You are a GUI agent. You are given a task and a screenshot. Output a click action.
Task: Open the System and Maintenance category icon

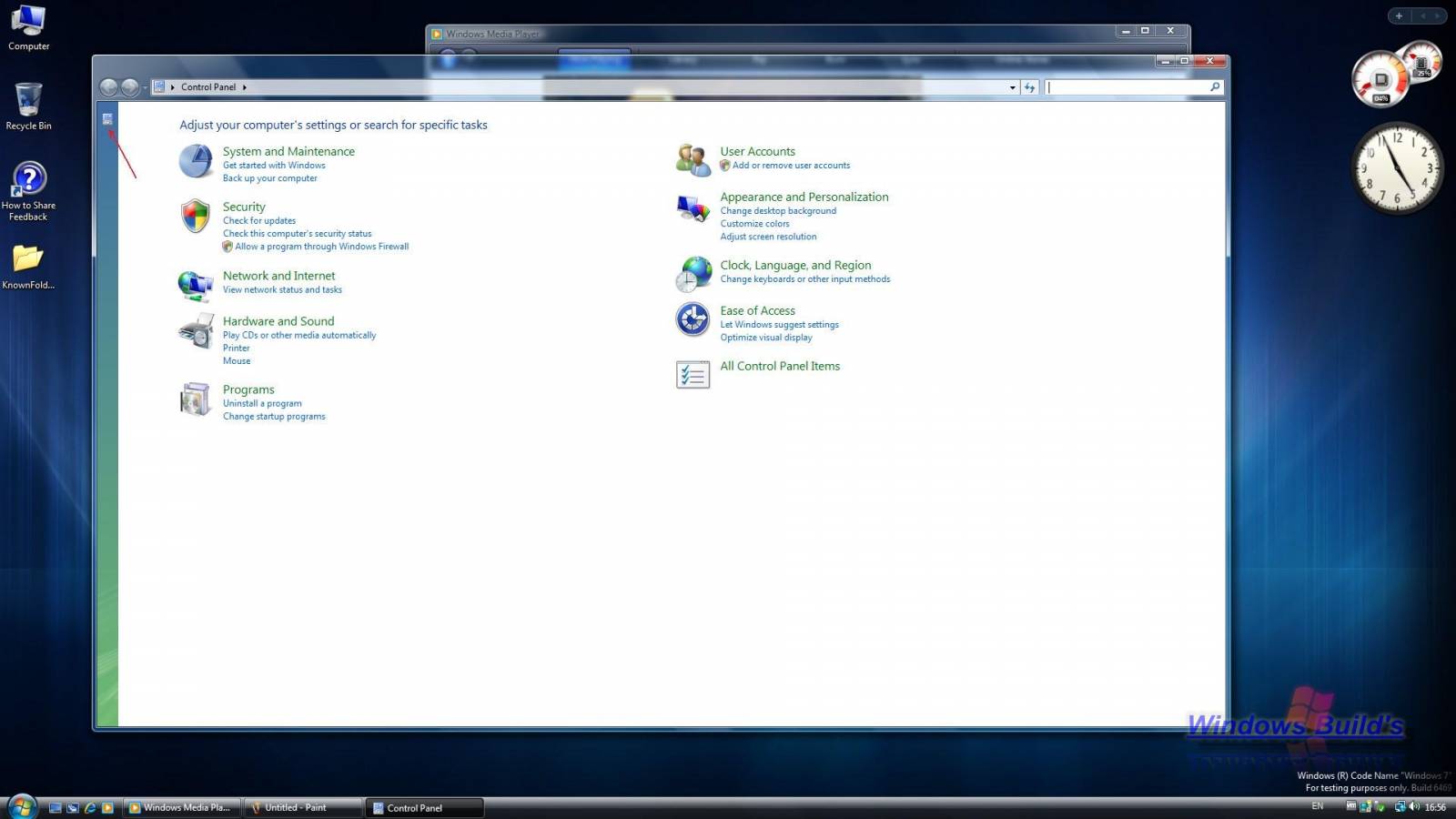click(196, 161)
